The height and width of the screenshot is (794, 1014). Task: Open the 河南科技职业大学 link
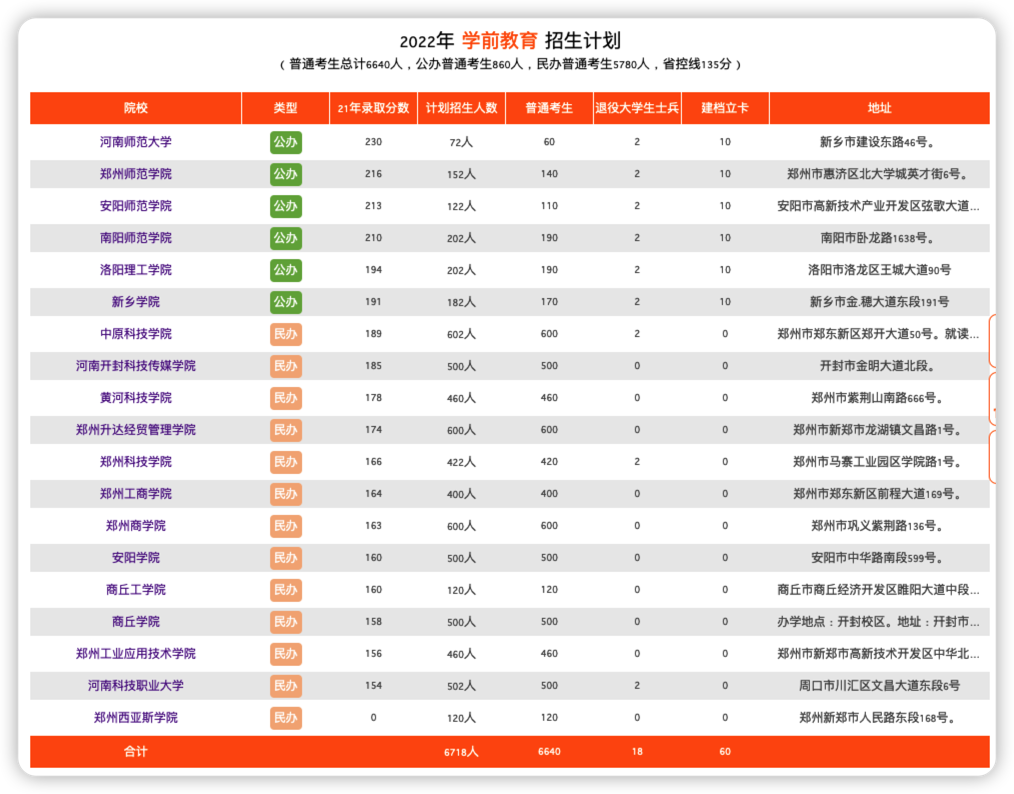(x=135, y=685)
